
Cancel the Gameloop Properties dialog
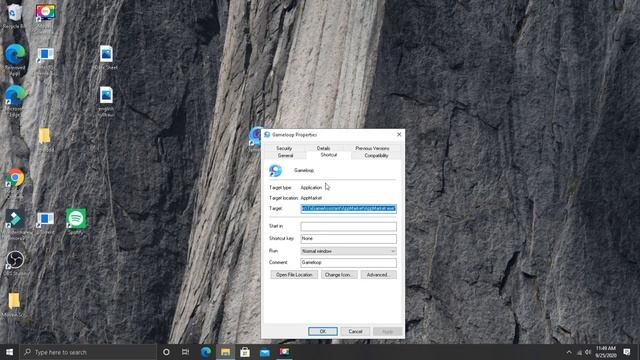tap(355, 331)
